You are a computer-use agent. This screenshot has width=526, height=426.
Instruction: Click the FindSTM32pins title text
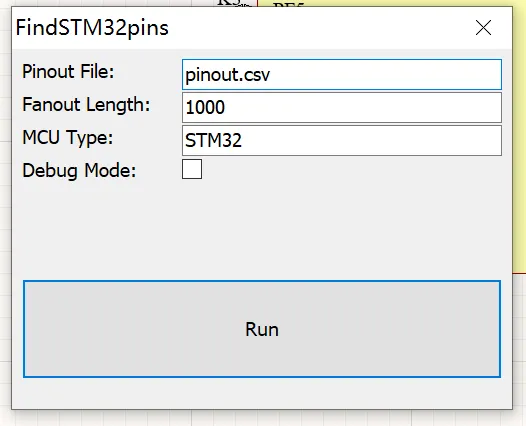pyautogui.click(x=92, y=28)
